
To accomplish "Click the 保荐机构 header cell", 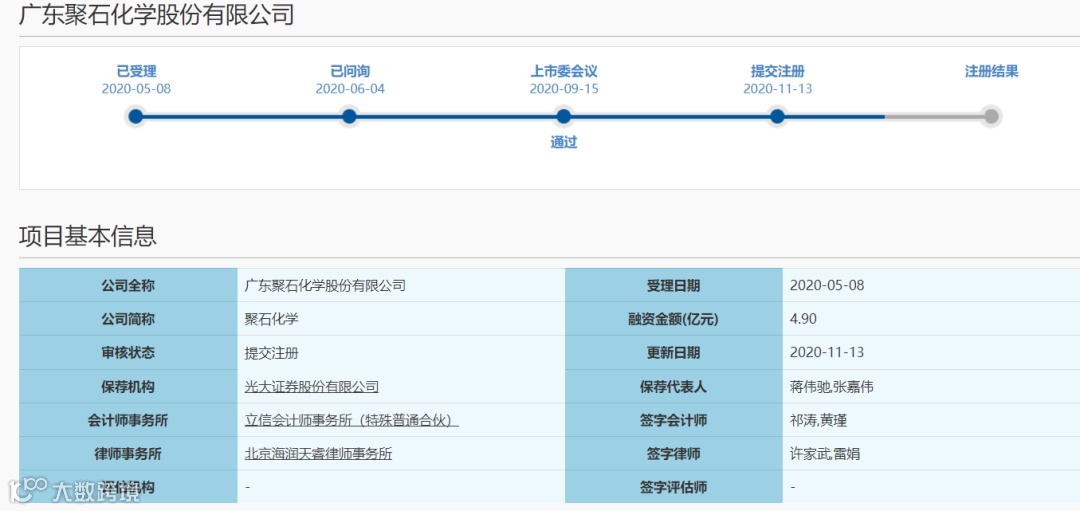I will click(x=128, y=386).
